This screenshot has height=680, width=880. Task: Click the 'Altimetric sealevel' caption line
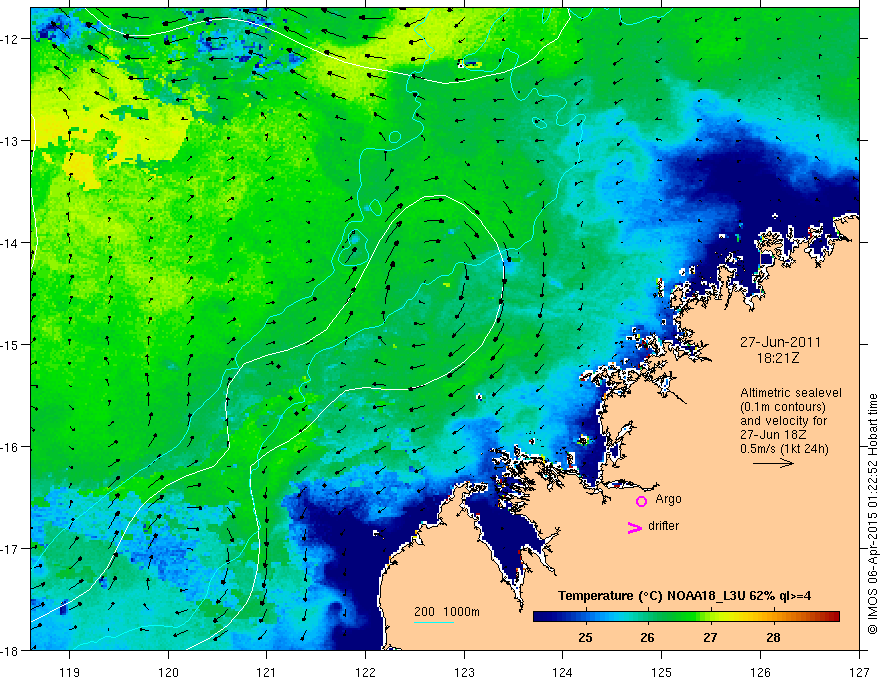click(x=791, y=393)
